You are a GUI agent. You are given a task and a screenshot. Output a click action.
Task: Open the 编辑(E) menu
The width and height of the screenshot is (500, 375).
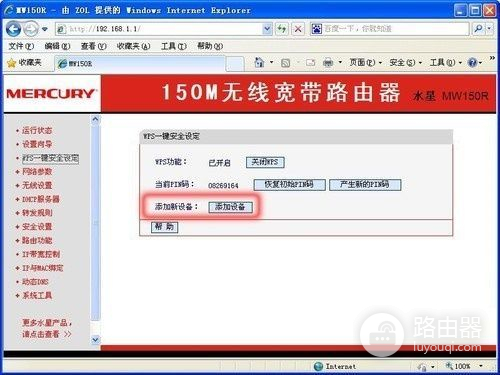pos(57,46)
